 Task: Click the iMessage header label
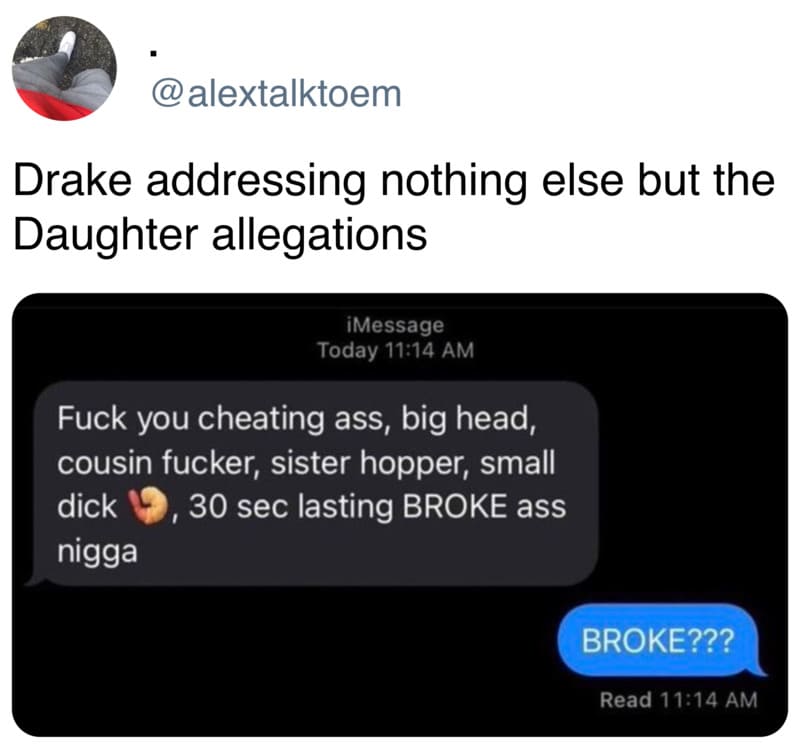[x=395, y=325]
